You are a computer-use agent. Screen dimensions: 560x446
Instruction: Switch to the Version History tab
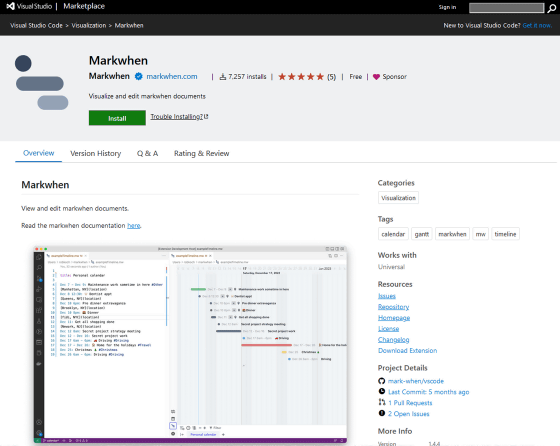pos(95,153)
